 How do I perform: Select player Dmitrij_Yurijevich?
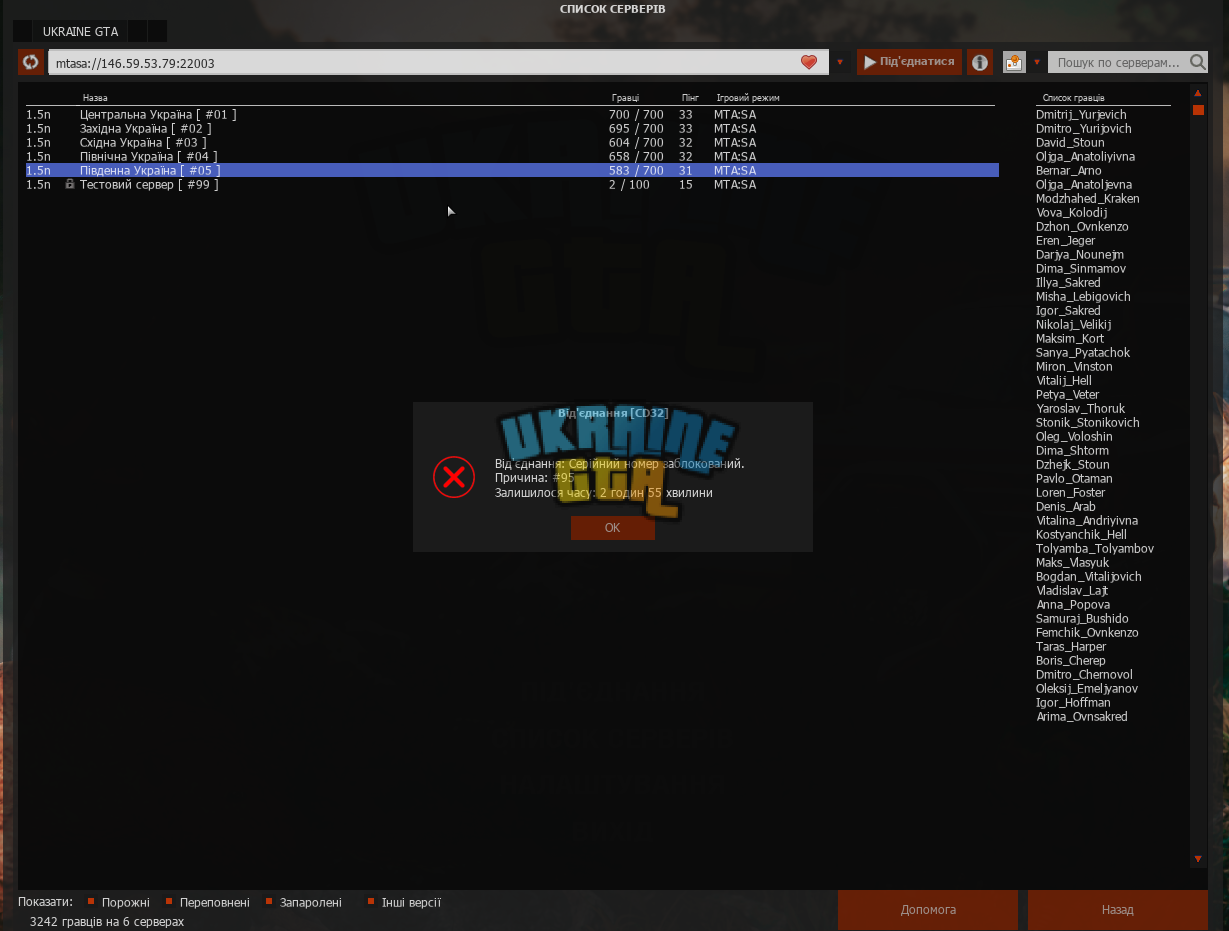click(1081, 115)
